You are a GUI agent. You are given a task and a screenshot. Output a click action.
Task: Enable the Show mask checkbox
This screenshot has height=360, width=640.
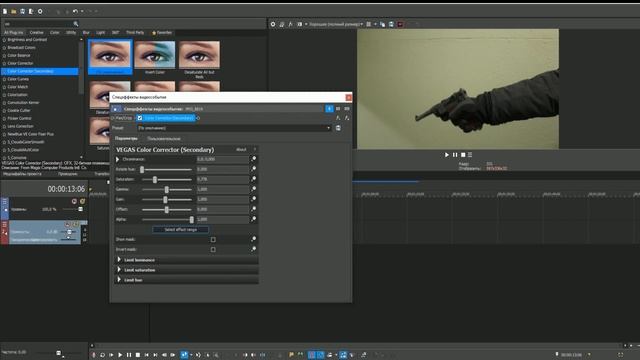[213, 240]
